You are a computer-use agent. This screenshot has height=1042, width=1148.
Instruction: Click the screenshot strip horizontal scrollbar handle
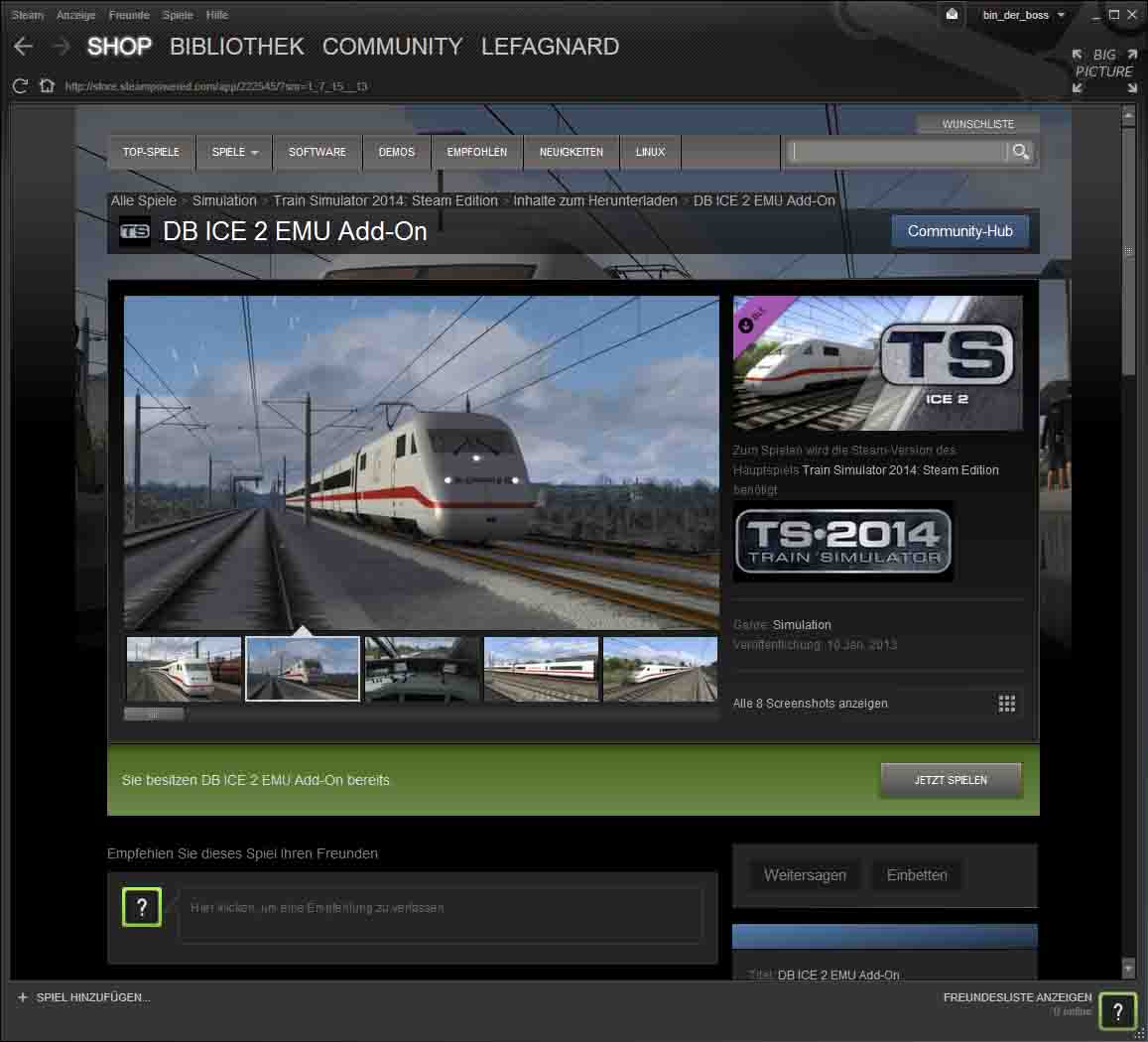pyautogui.click(x=154, y=714)
